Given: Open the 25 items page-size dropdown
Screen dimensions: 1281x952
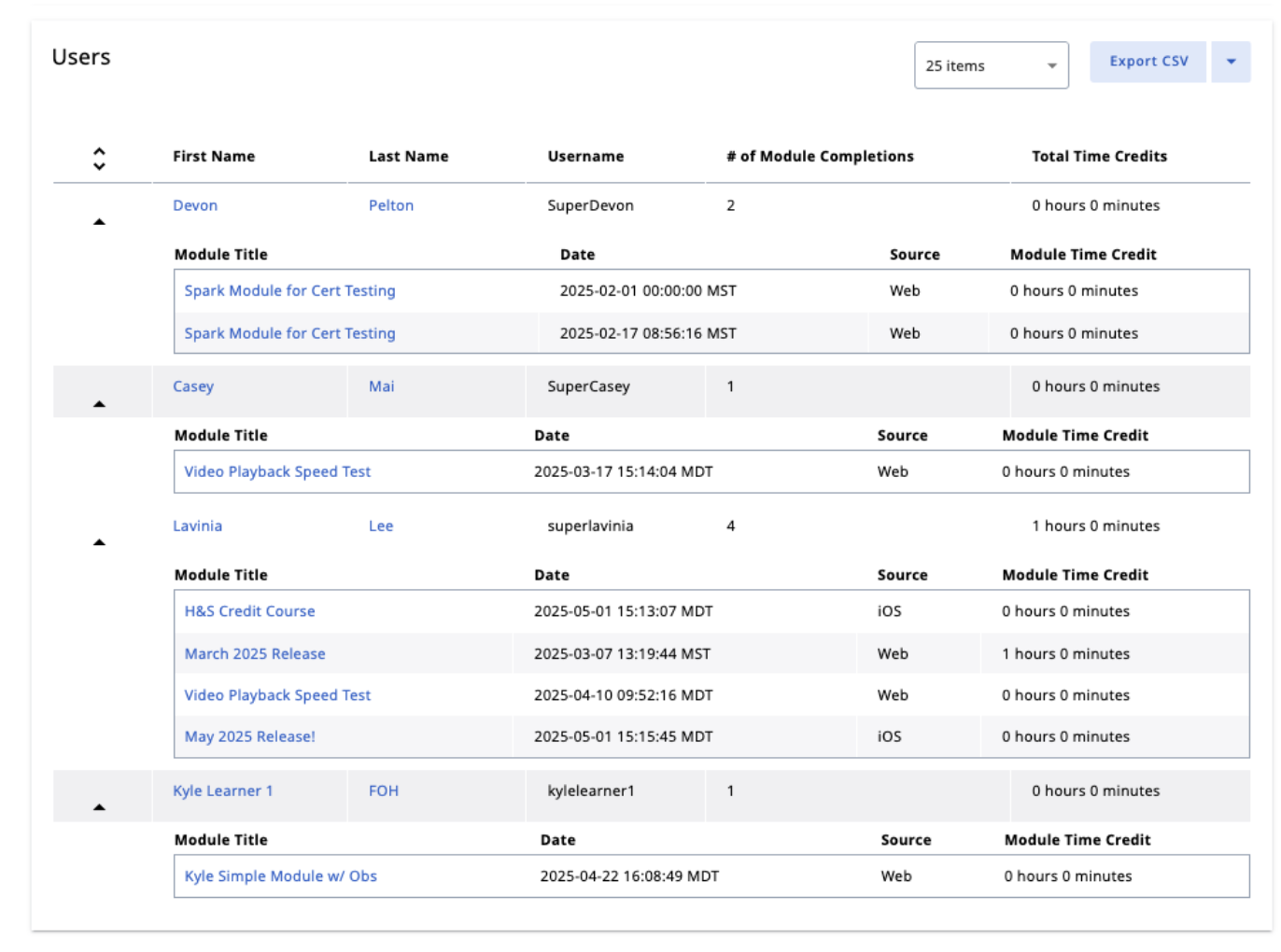Looking at the screenshot, I should tap(992, 65).
